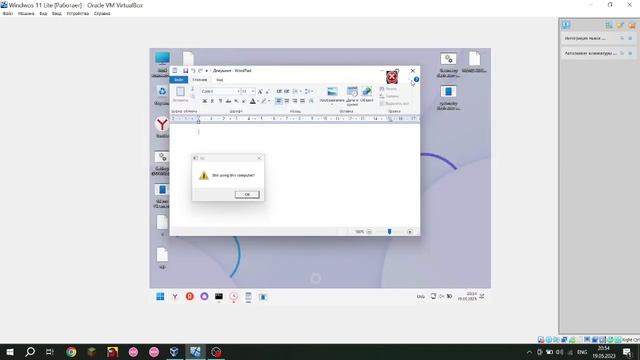Click the font color icon
Image resolution: width=640 pixels, height=360 pixels.
click(x=253, y=101)
